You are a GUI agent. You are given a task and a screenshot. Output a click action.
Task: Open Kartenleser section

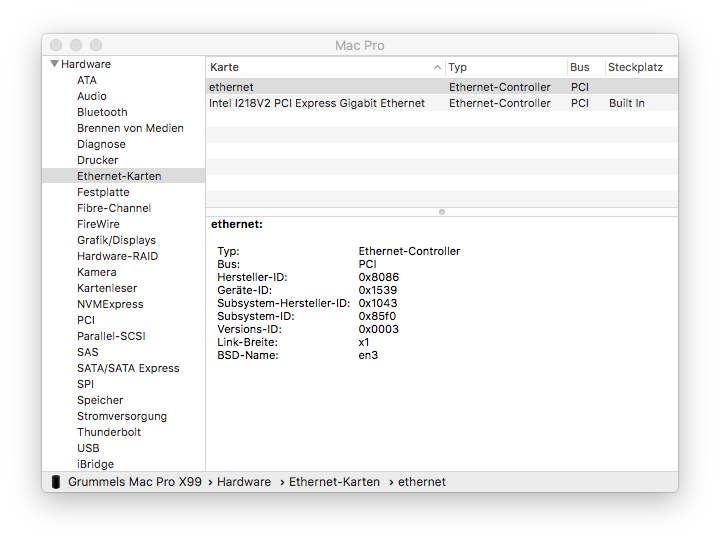[x=107, y=288]
